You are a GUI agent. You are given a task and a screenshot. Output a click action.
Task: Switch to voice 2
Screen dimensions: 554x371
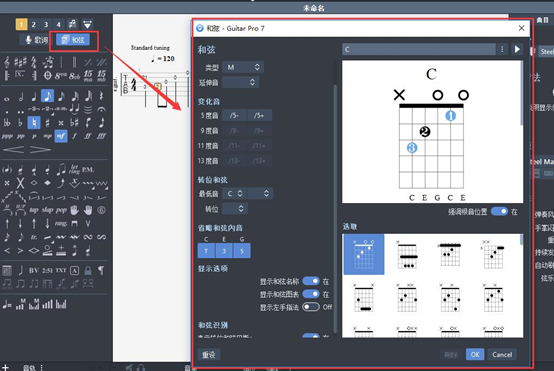(x=34, y=24)
